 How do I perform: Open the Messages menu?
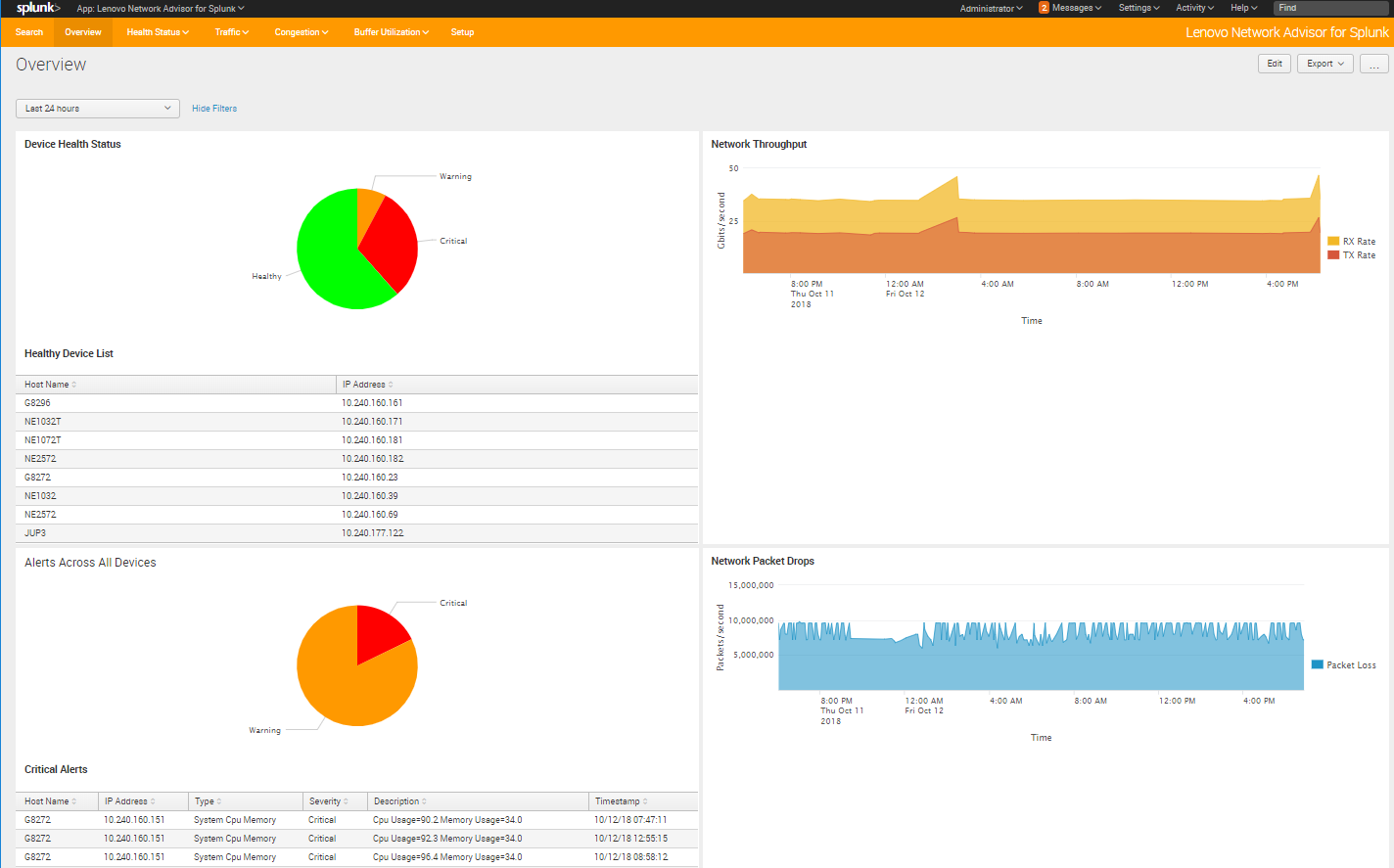[x=1077, y=8]
